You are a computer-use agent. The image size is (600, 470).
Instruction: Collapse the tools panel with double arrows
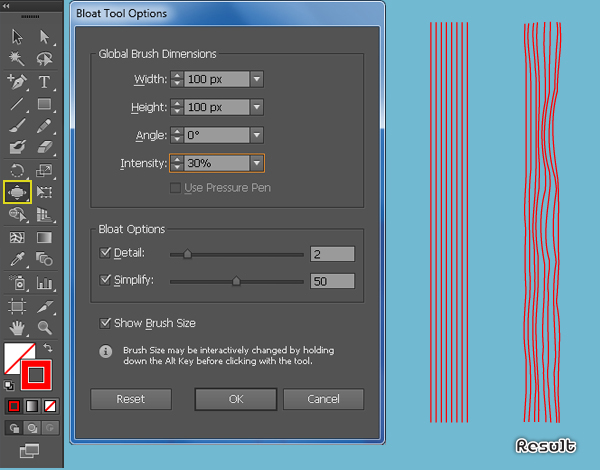(x=6, y=6)
